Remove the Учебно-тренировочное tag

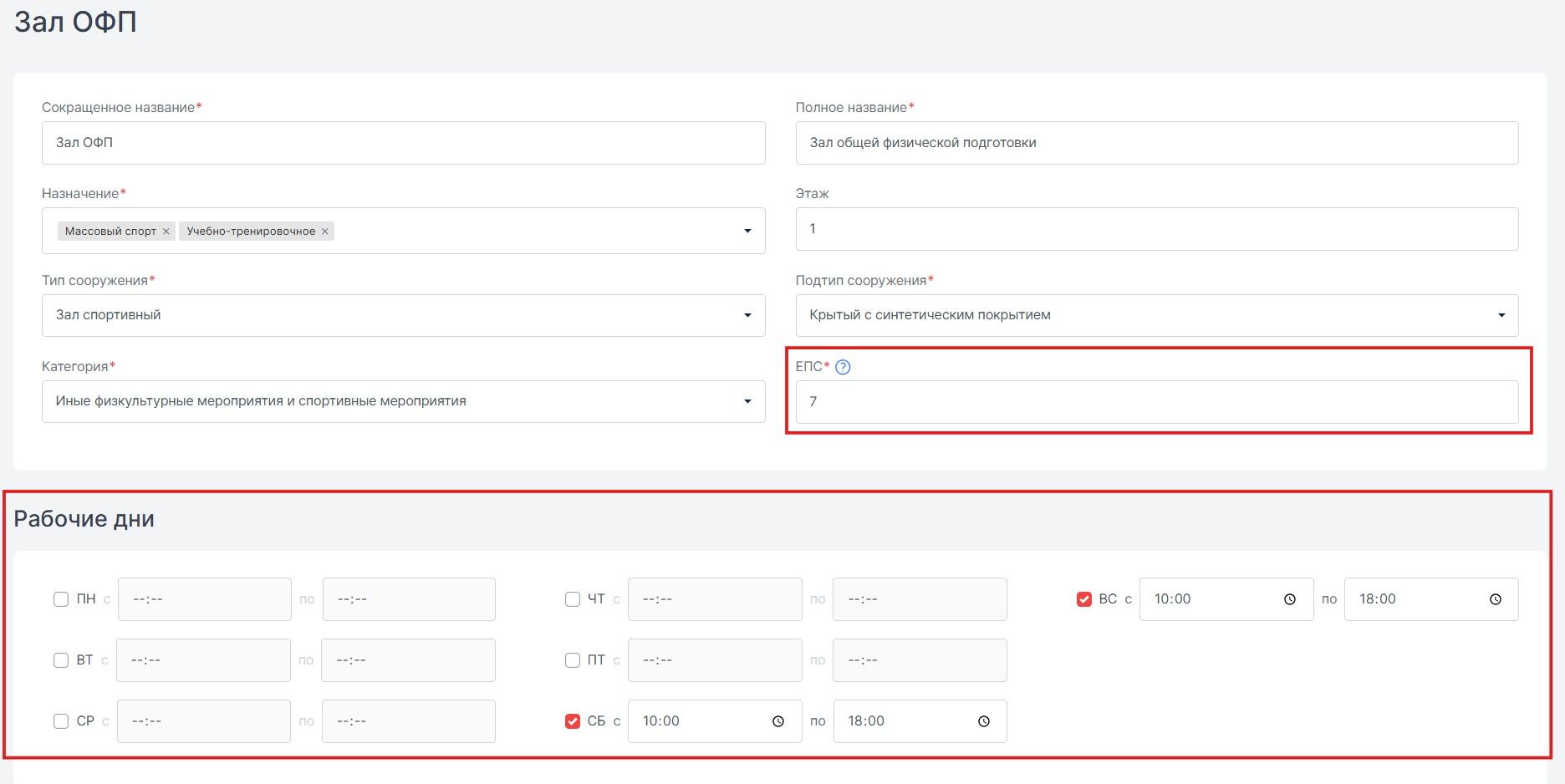[324, 232]
